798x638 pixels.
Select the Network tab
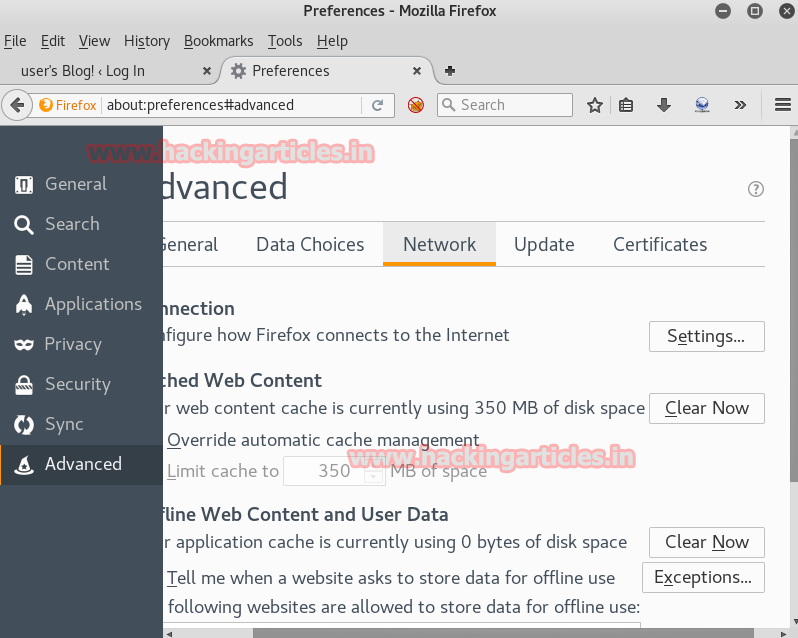click(x=440, y=245)
